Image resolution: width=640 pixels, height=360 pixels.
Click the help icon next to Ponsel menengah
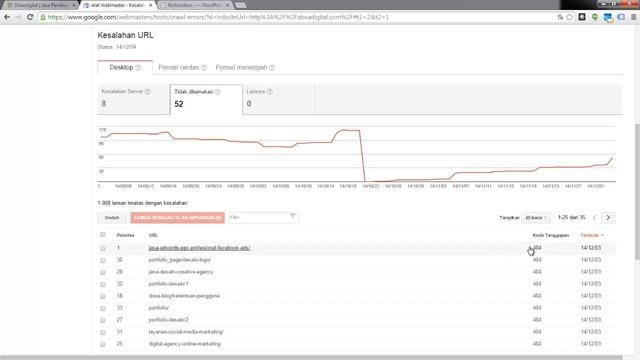[x=272, y=68]
